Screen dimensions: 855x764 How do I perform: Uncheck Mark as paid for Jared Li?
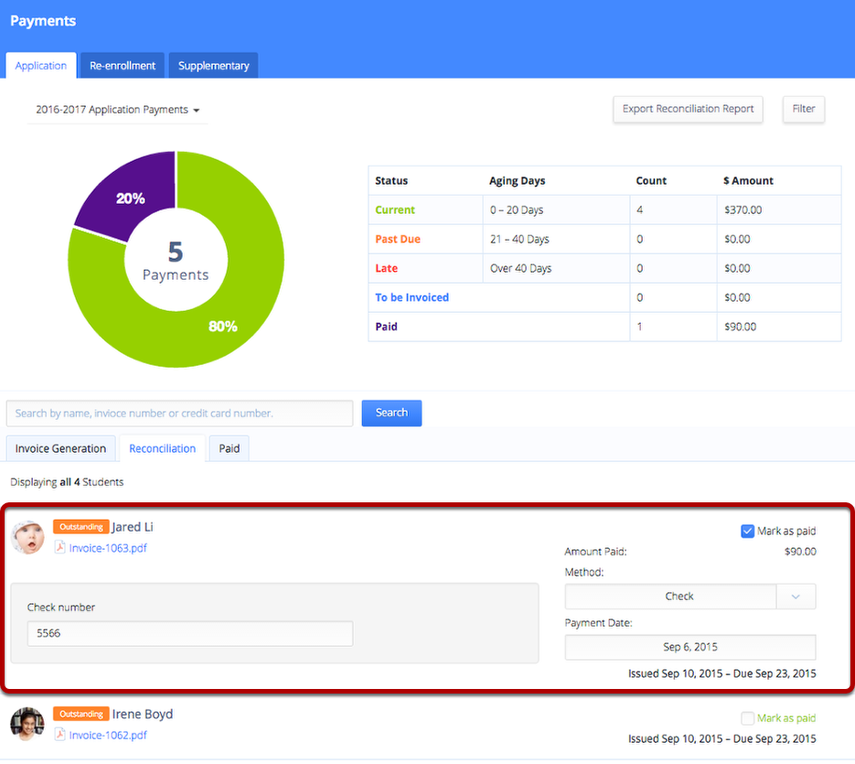tap(747, 531)
